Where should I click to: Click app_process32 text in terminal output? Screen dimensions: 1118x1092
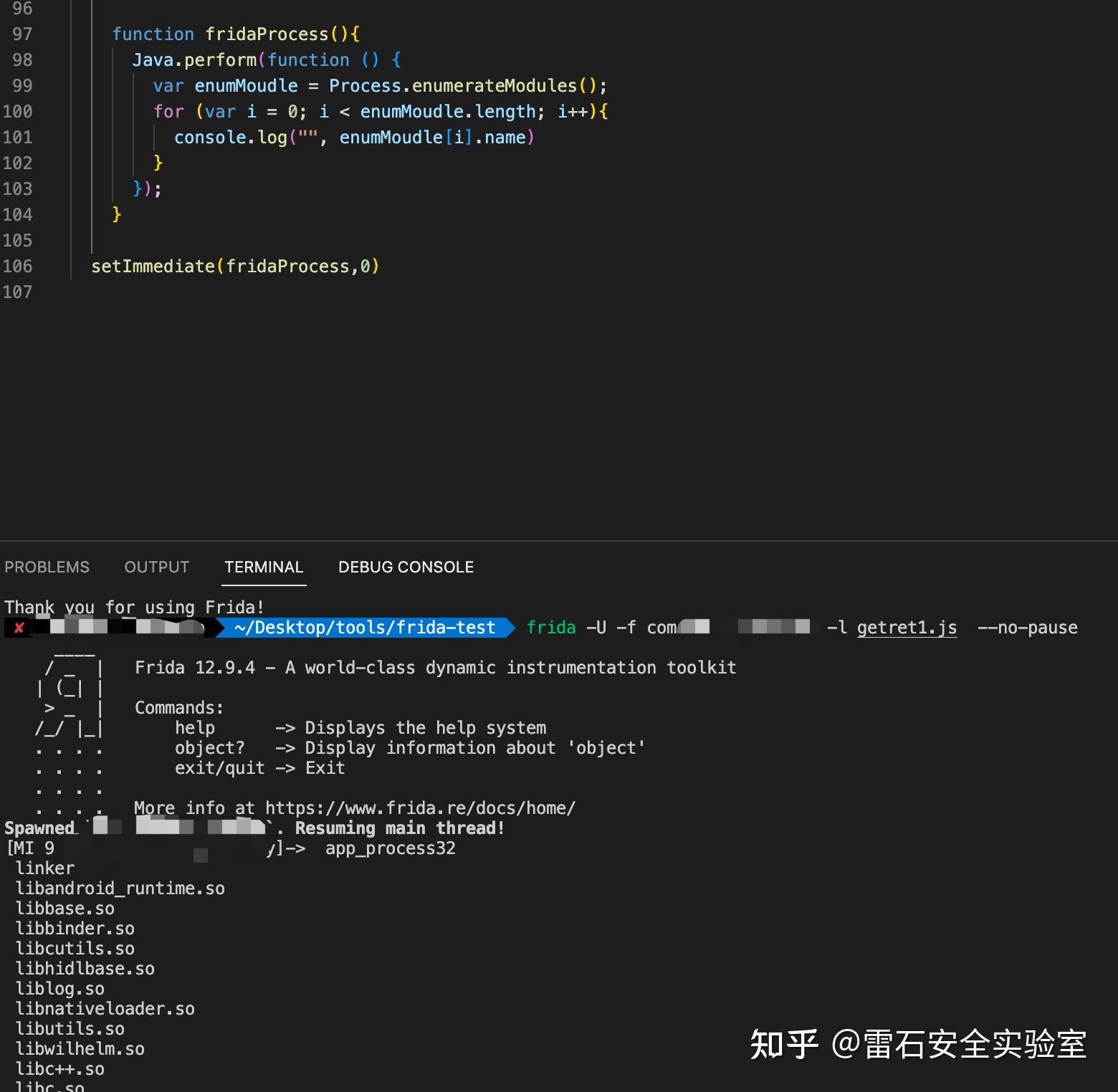coord(390,848)
